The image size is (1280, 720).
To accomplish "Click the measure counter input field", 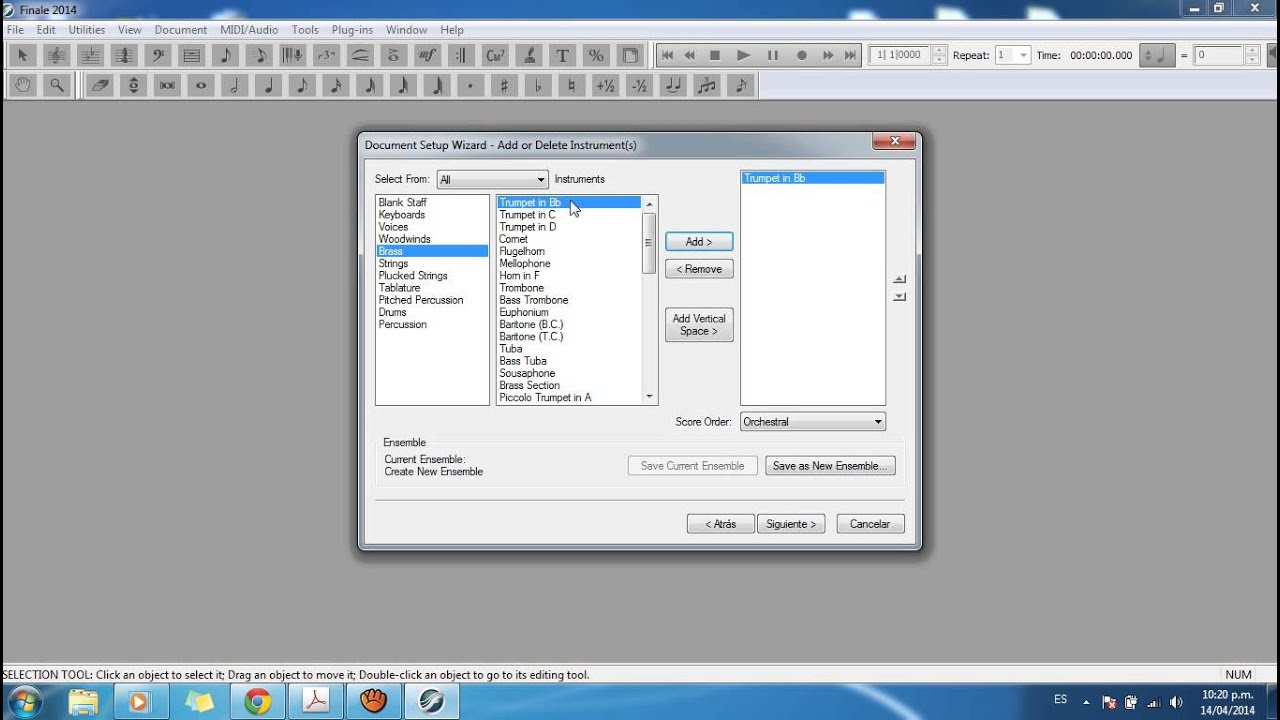I will pyautogui.click(x=899, y=56).
